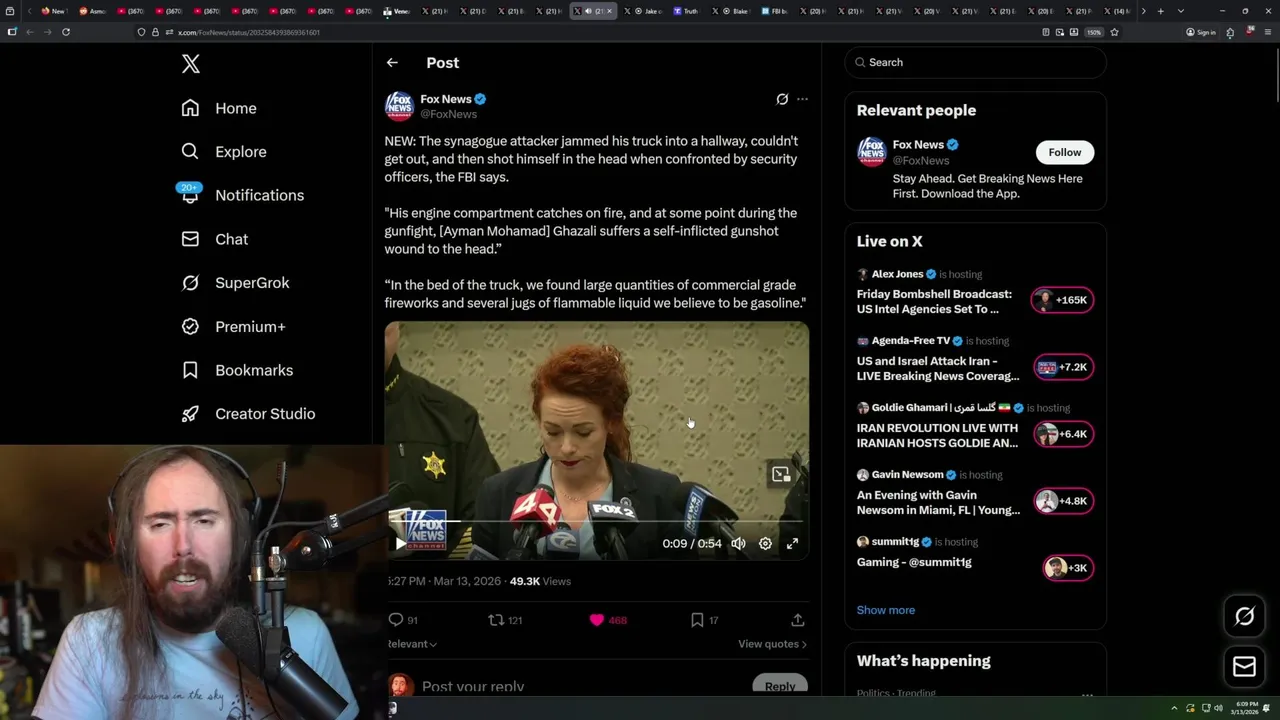Seek on the video progress bar
Viewport: 1280px width, 720px height.
597,521
